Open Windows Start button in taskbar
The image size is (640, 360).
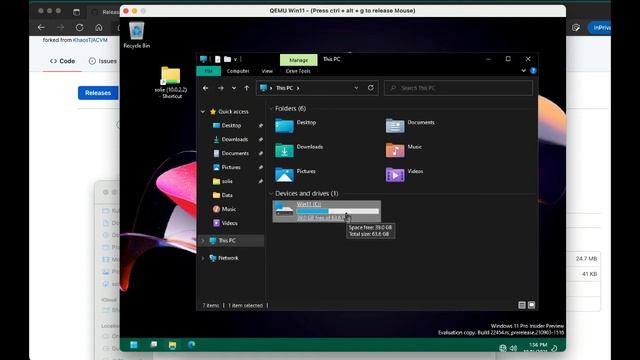(x=134, y=345)
